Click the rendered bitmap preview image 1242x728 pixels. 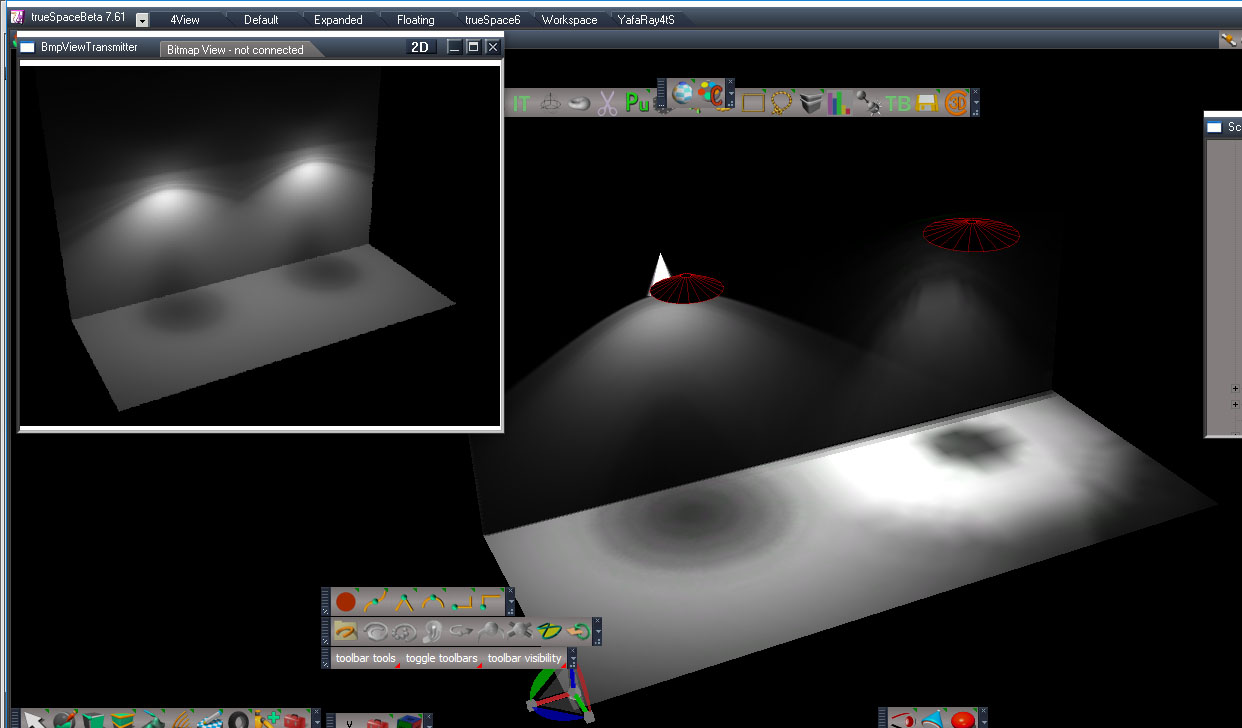click(260, 245)
